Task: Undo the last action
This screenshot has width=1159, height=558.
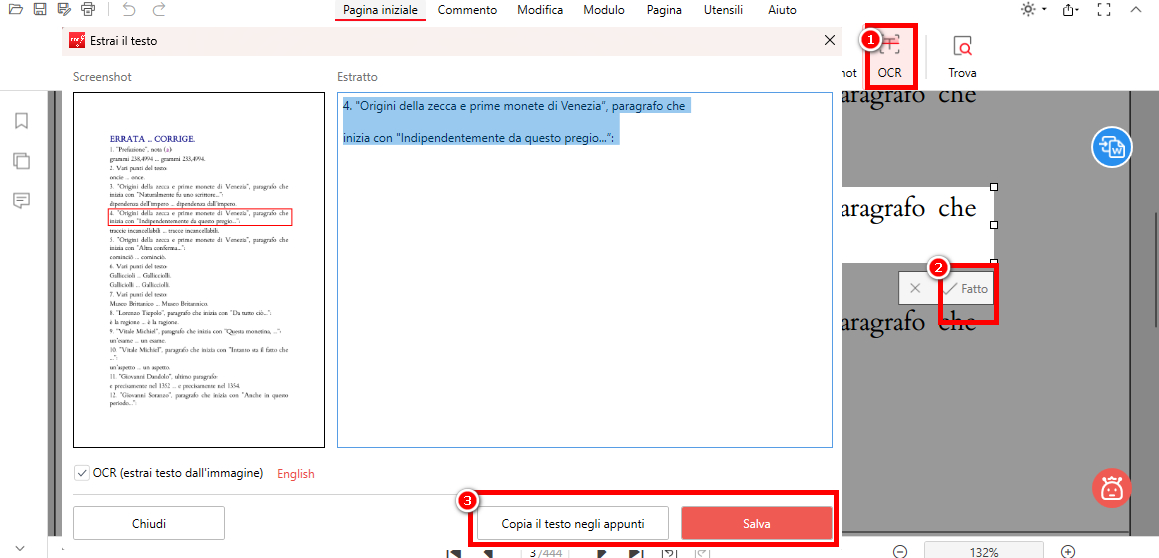Action: coord(129,10)
